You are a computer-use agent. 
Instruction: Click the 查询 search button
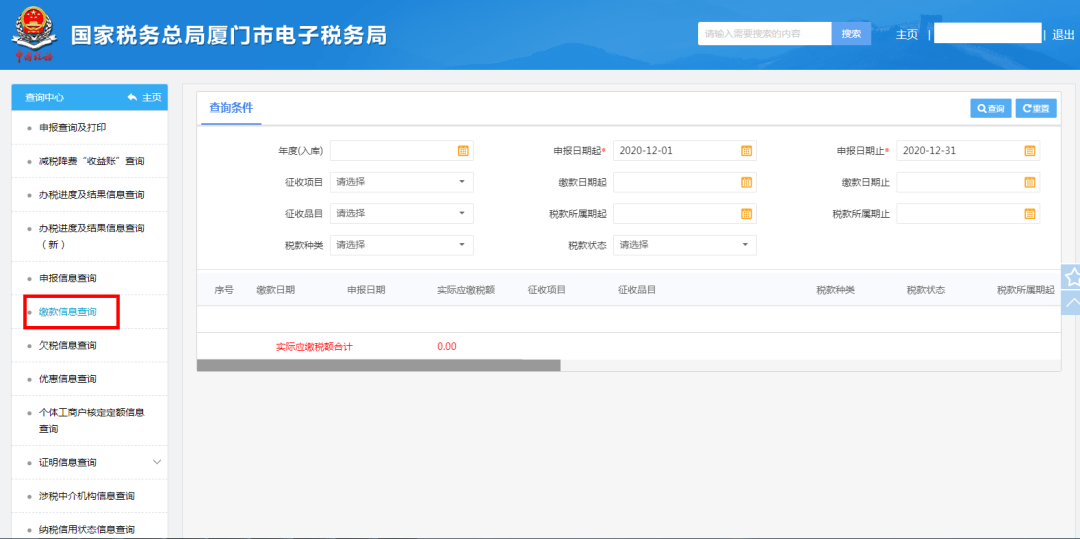990,109
